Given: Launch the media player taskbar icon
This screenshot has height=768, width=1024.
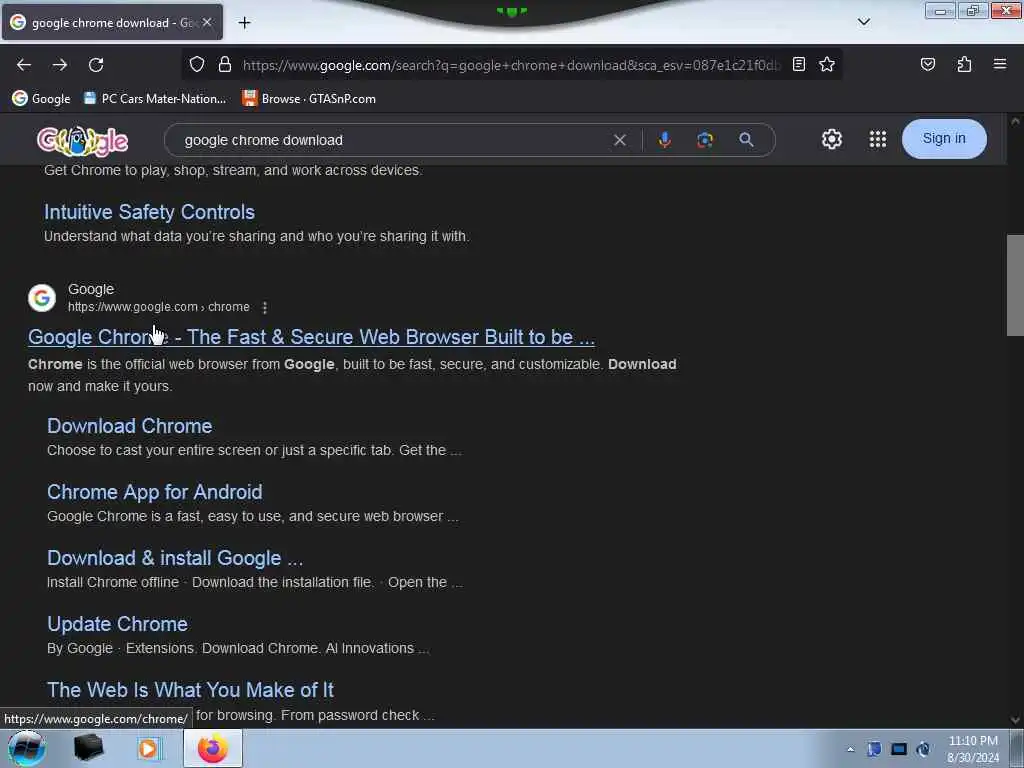Looking at the screenshot, I should click(148, 748).
